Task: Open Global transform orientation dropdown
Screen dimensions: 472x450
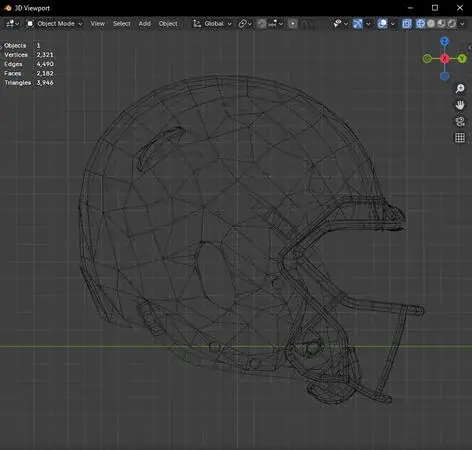Action: click(212, 24)
